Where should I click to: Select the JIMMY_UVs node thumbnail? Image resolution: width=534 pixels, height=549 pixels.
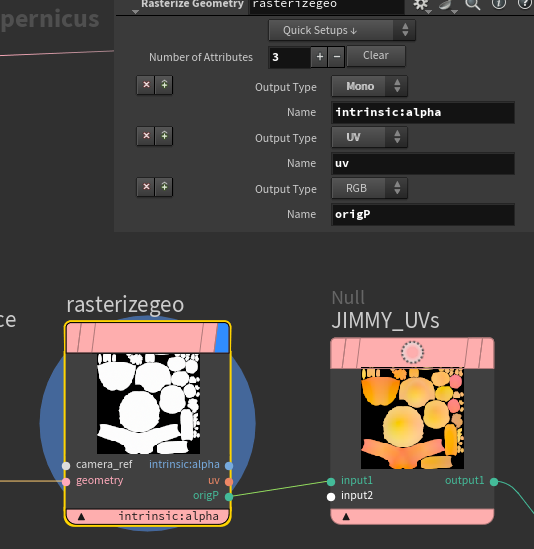pyautogui.click(x=412, y=418)
